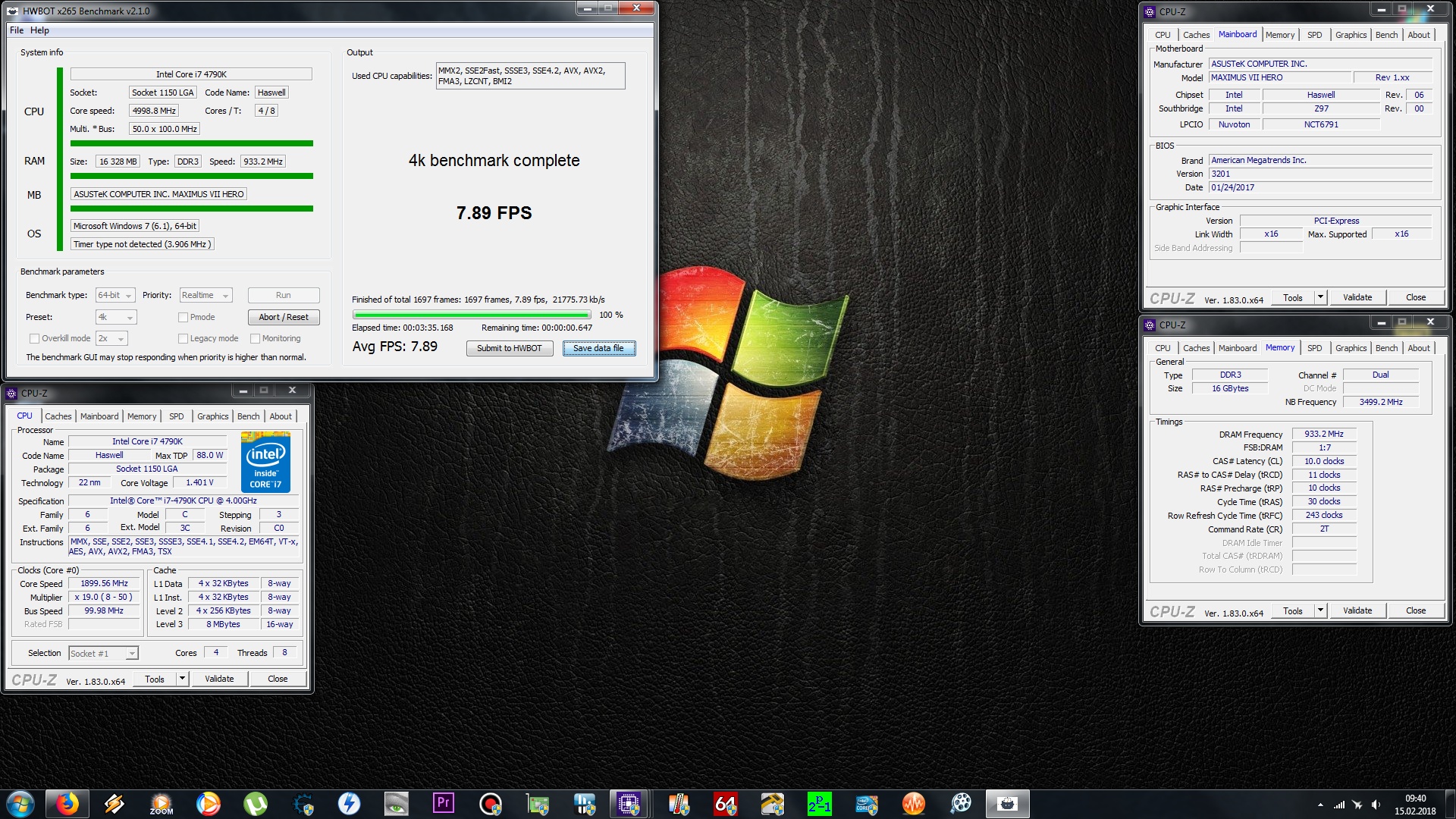Click the Abort / Reset button
This screenshot has width=1456, height=819.
pos(284,317)
